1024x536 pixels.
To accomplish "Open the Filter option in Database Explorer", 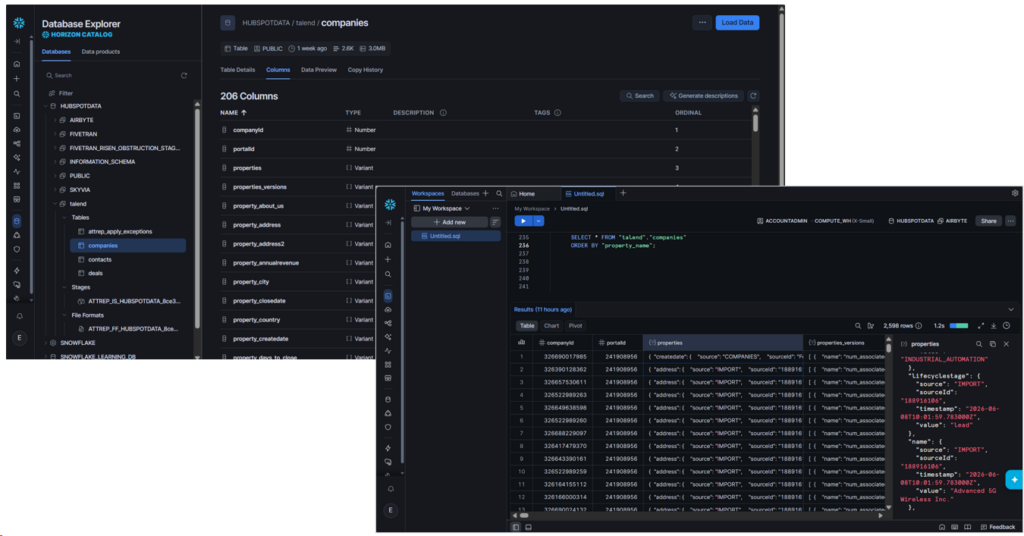I will (x=61, y=93).
